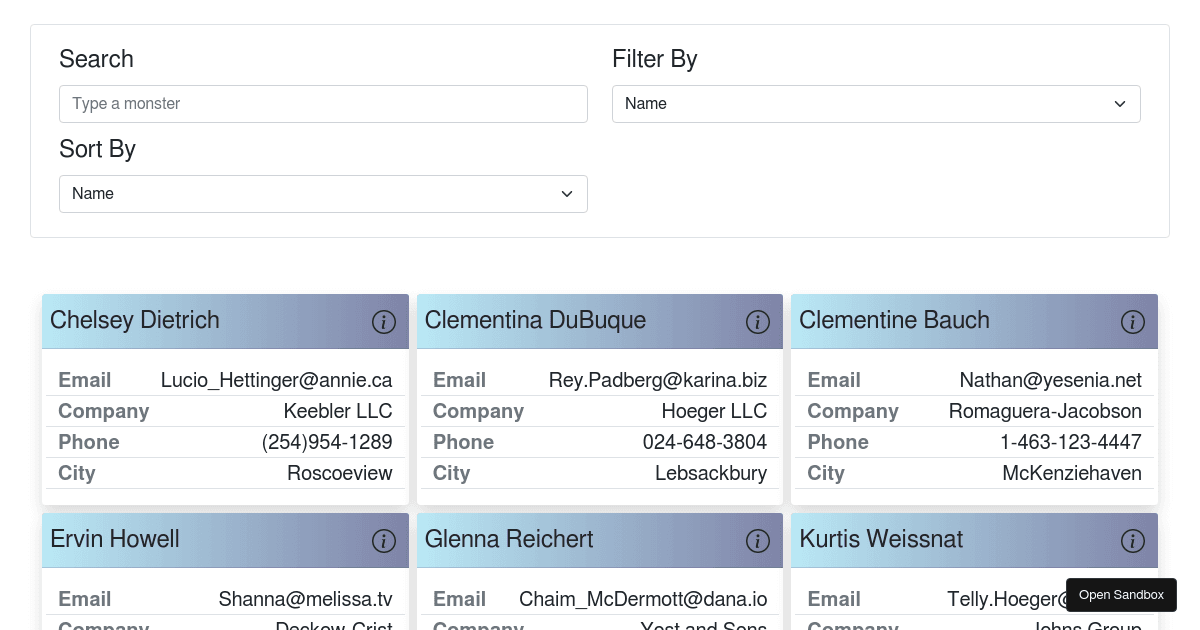Focus the 'Type a monster' search field
Image resolution: width=1200 pixels, height=630 pixels.
click(x=323, y=104)
